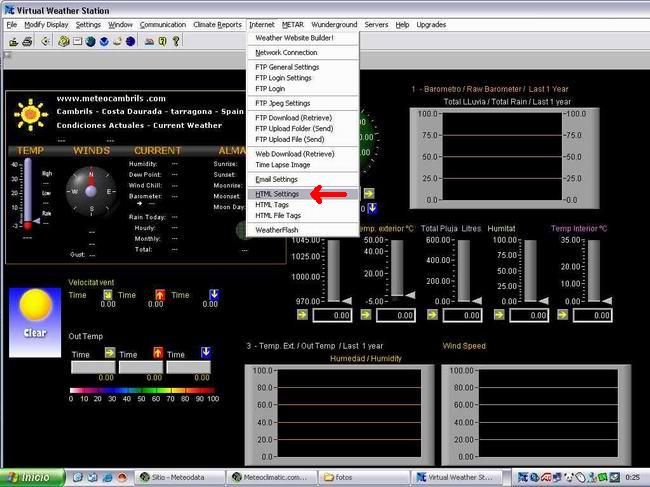Select FTP Login Settings entry
The image size is (650, 487).
click(x=303, y=78)
